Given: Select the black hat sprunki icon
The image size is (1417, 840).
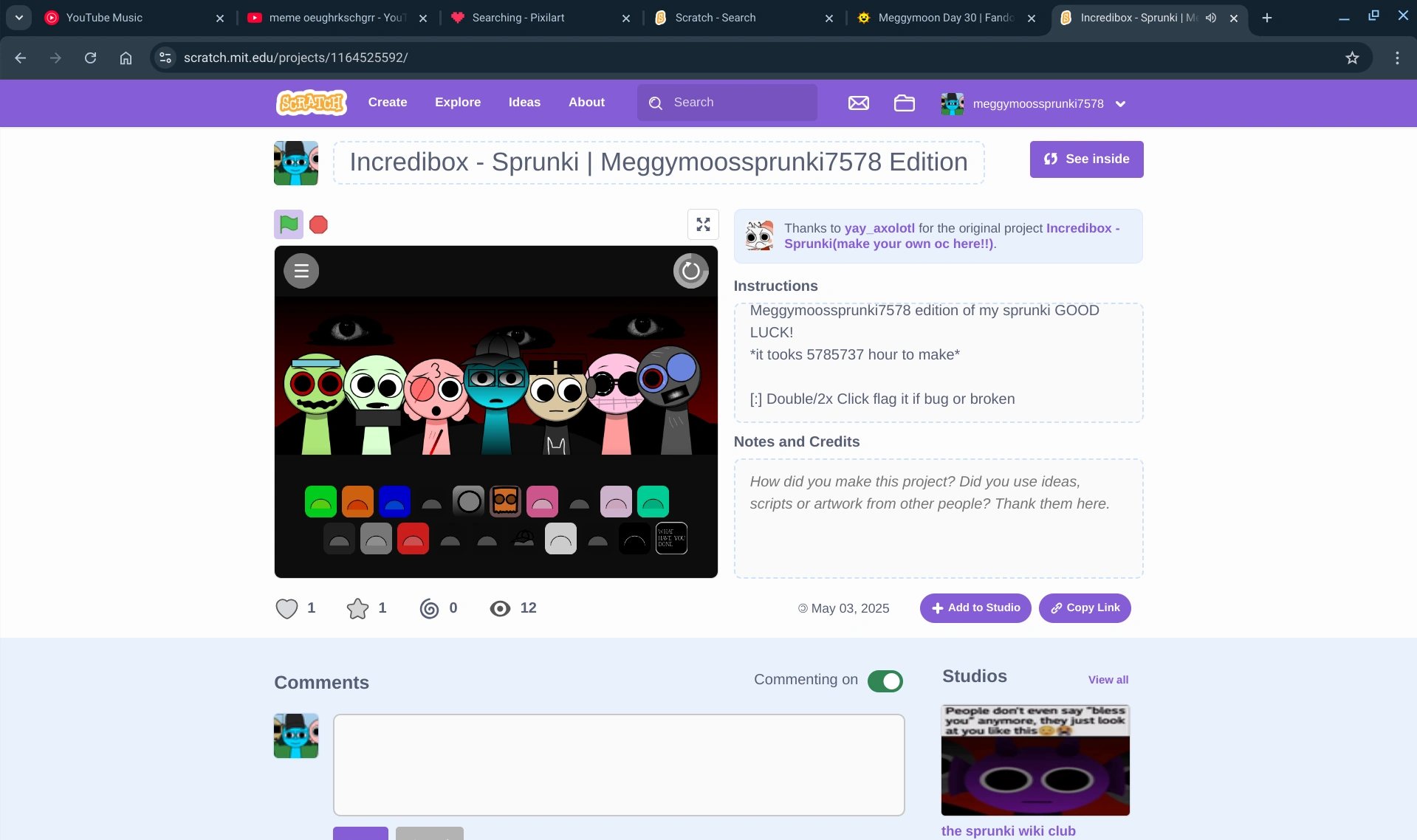Looking at the screenshot, I should click(524, 538).
